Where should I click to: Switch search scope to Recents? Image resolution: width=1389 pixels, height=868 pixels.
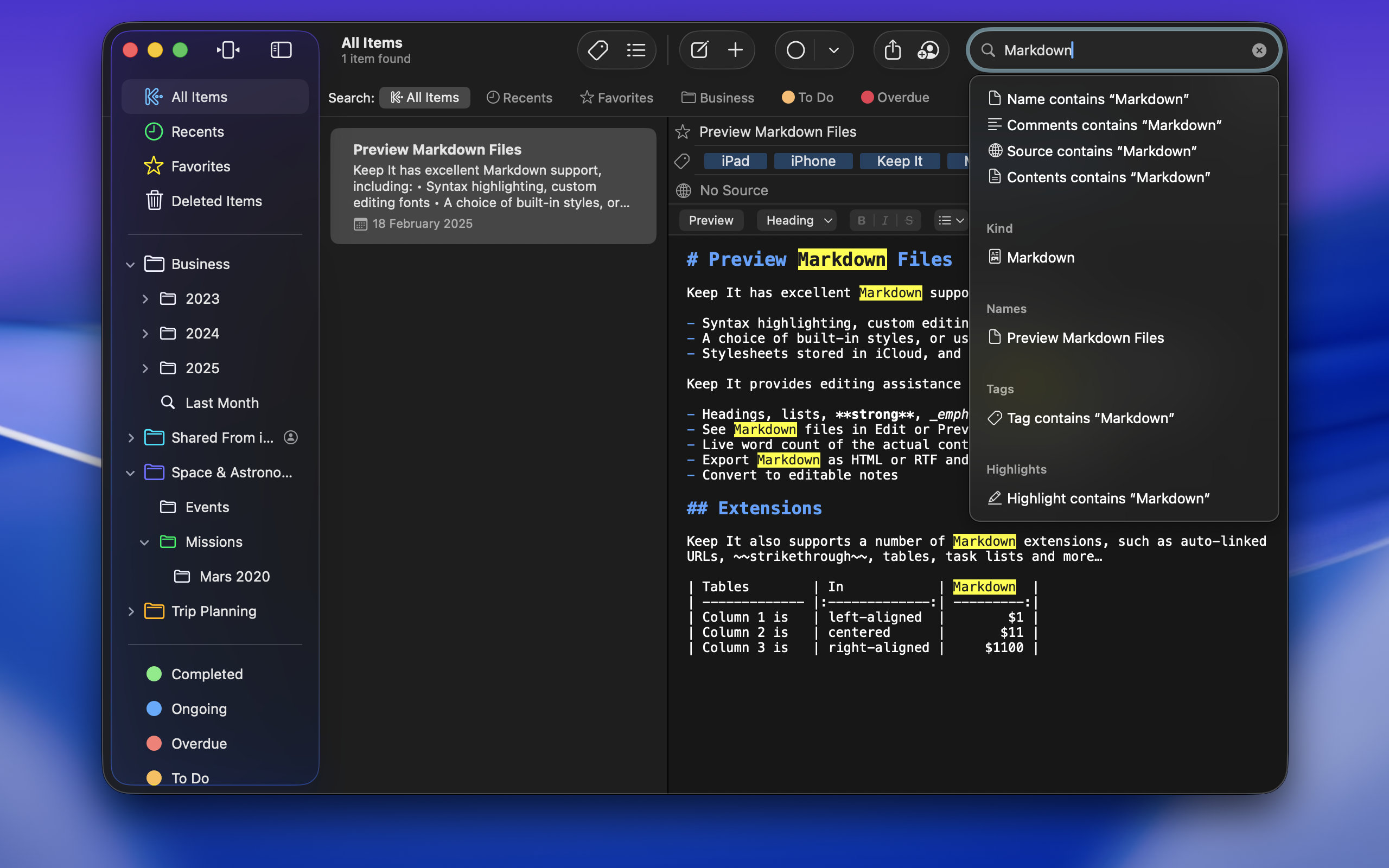(519, 98)
